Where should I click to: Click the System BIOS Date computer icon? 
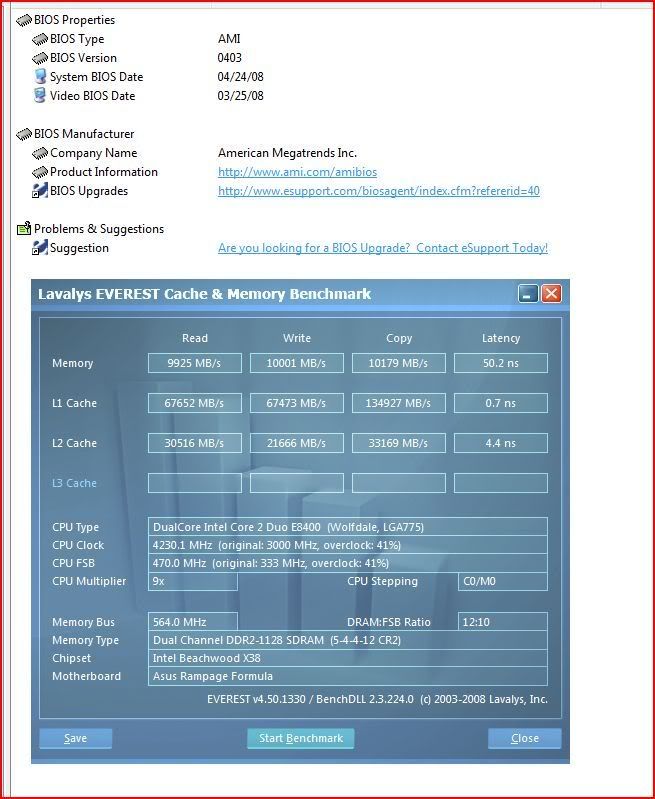(40, 77)
